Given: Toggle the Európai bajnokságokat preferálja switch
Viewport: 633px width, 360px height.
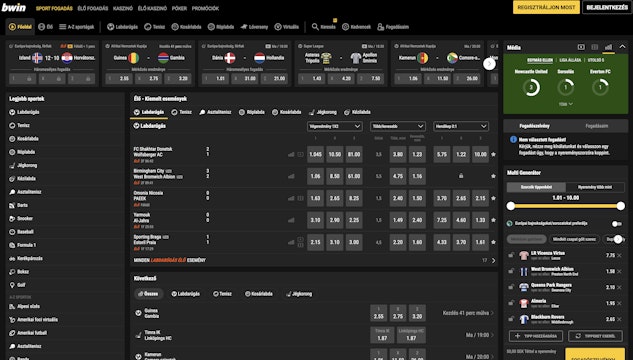Looking at the screenshot, I should (x=616, y=224).
